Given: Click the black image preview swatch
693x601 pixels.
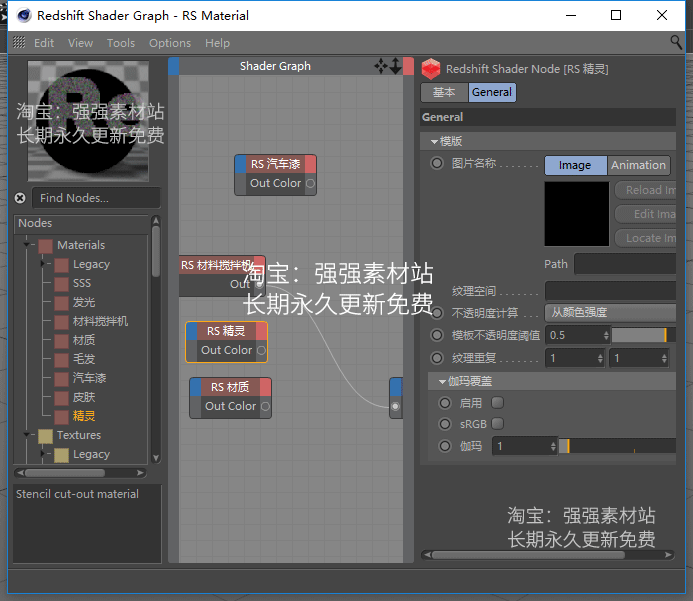Looking at the screenshot, I should tap(577, 214).
